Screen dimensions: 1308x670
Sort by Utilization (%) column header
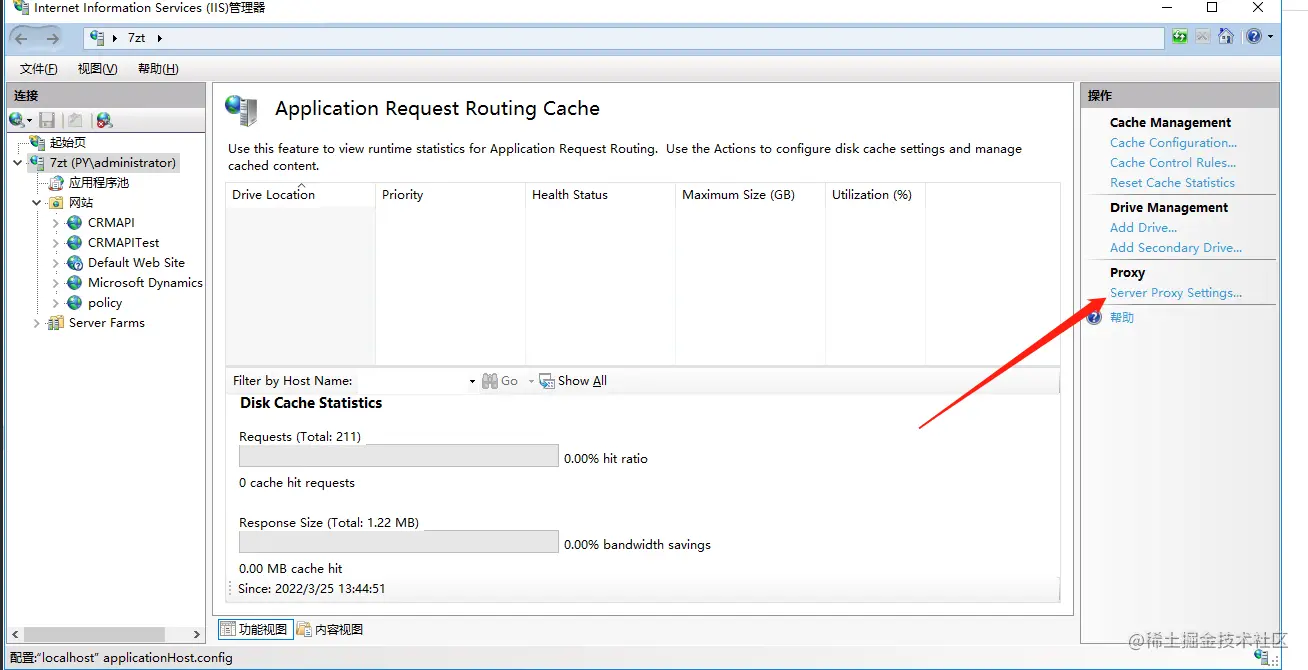[x=875, y=195]
